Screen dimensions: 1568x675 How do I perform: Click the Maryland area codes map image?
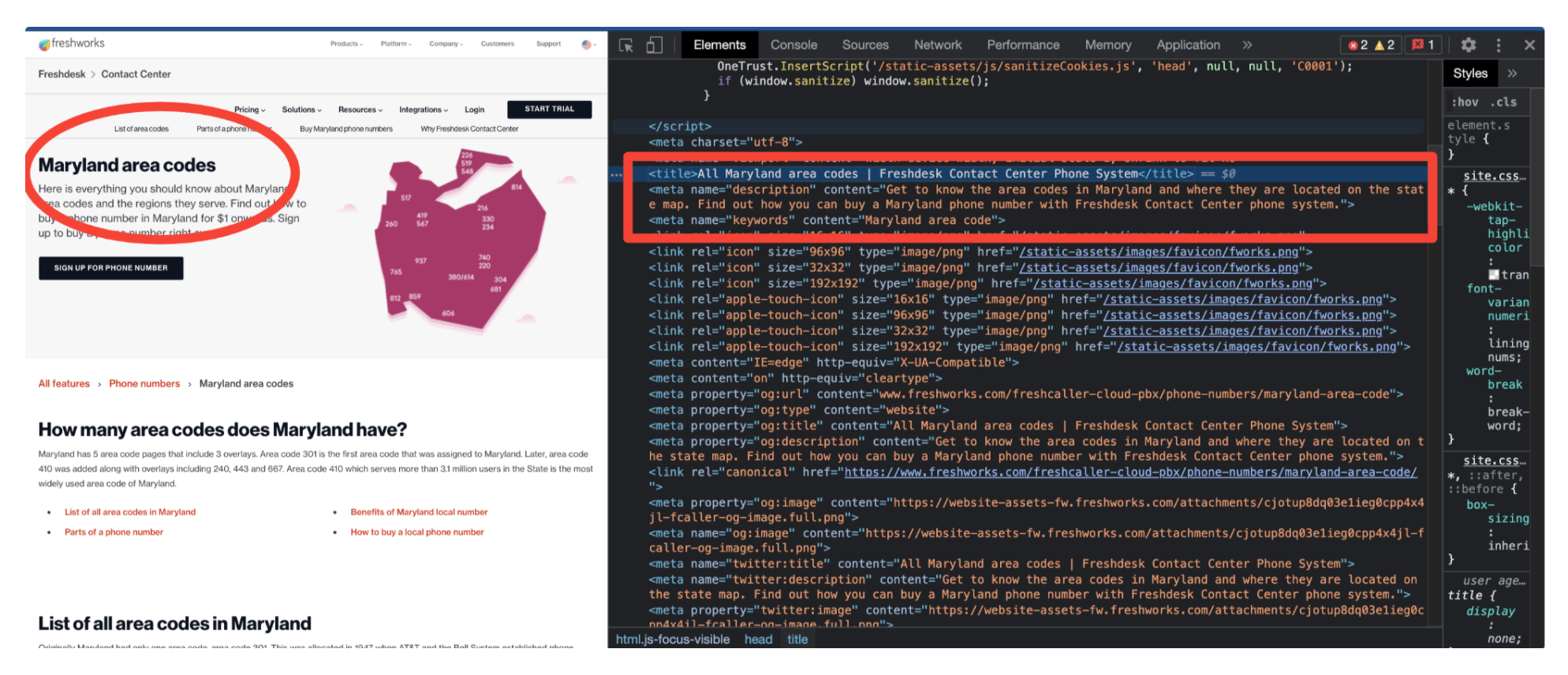[460, 241]
